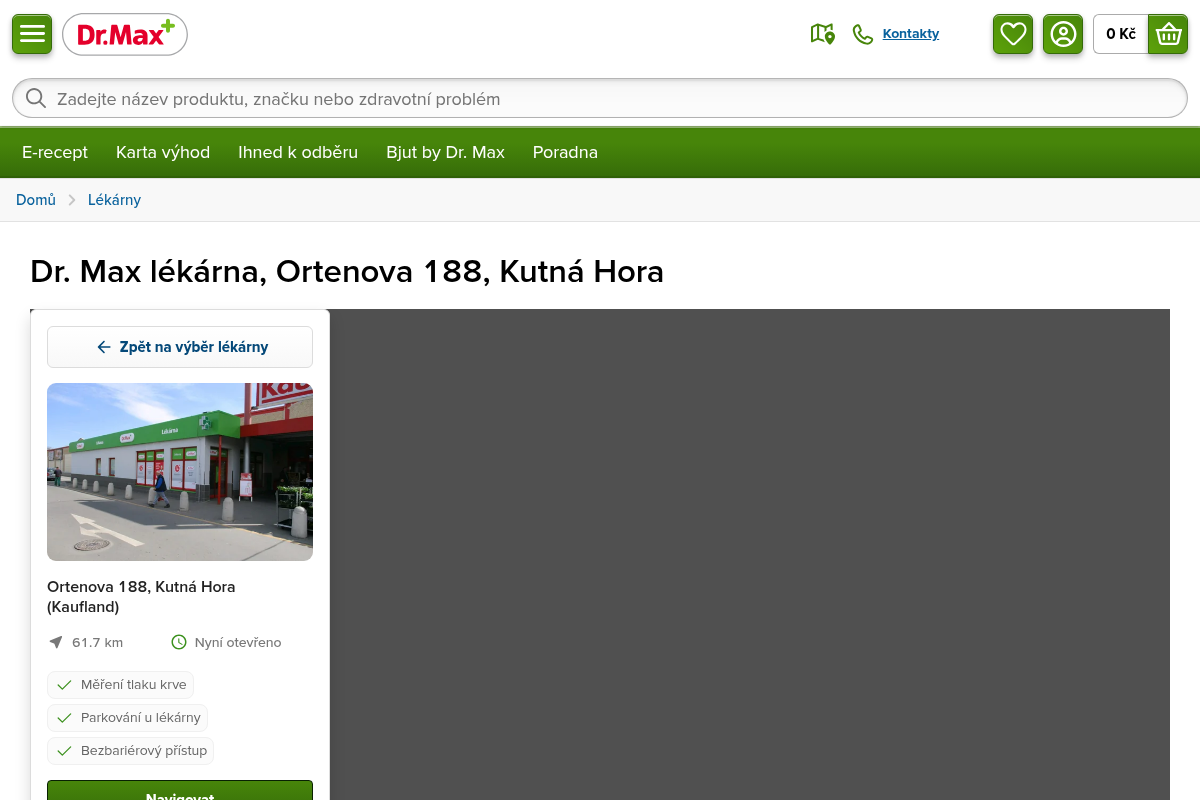Open the E-recept menu item

point(55,152)
